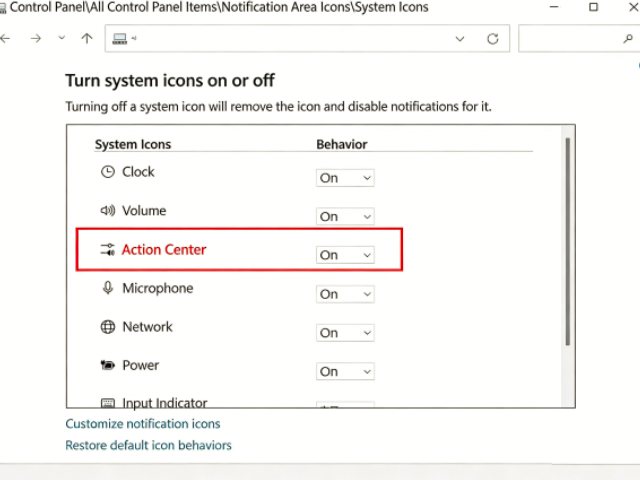This screenshot has width=640, height=480.
Task: Click the Power battery icon
Action: (x=108, y=366)
